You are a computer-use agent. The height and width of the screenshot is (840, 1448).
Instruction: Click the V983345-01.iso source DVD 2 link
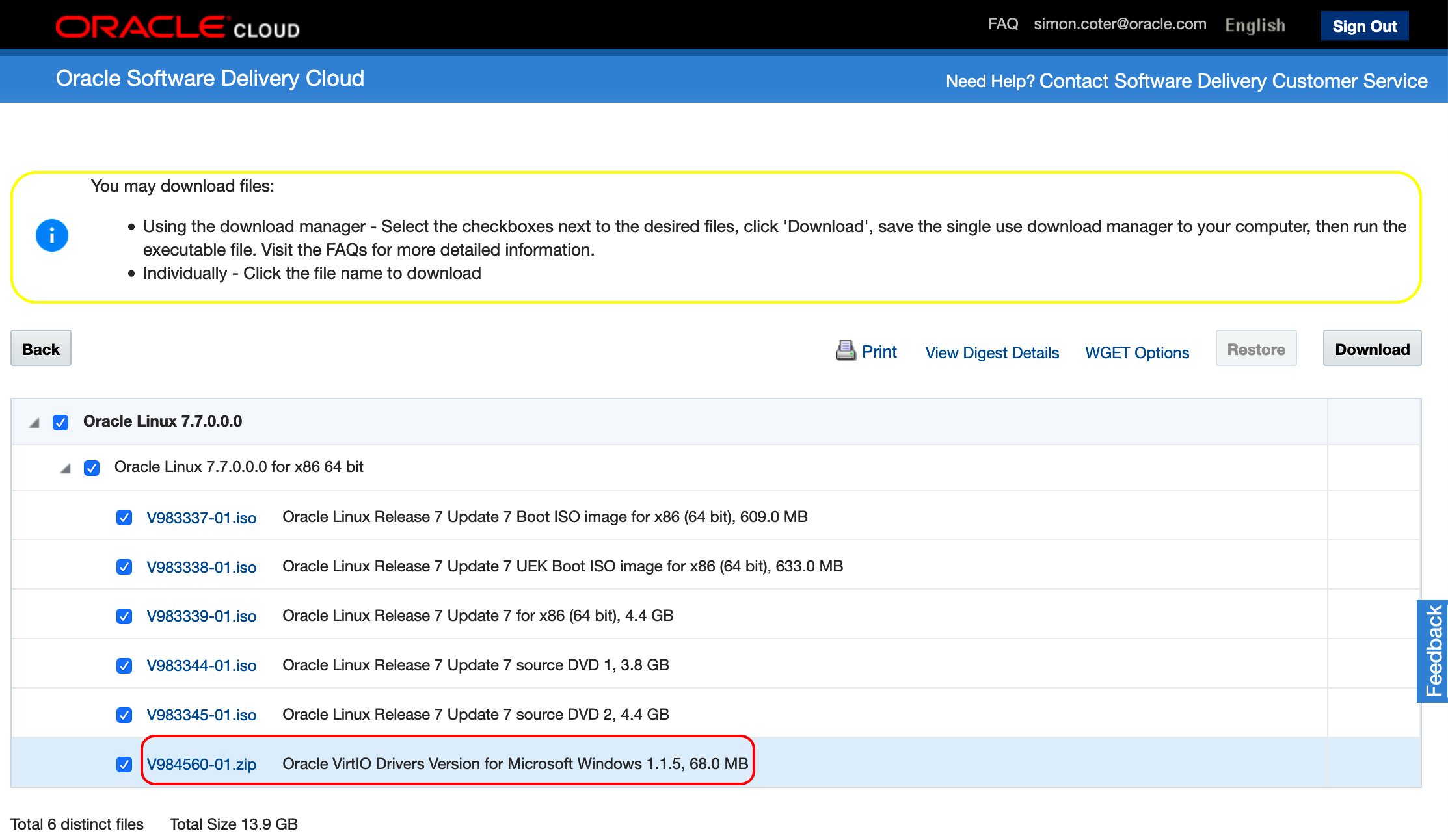pyautogui.click(x=202, y=715)
